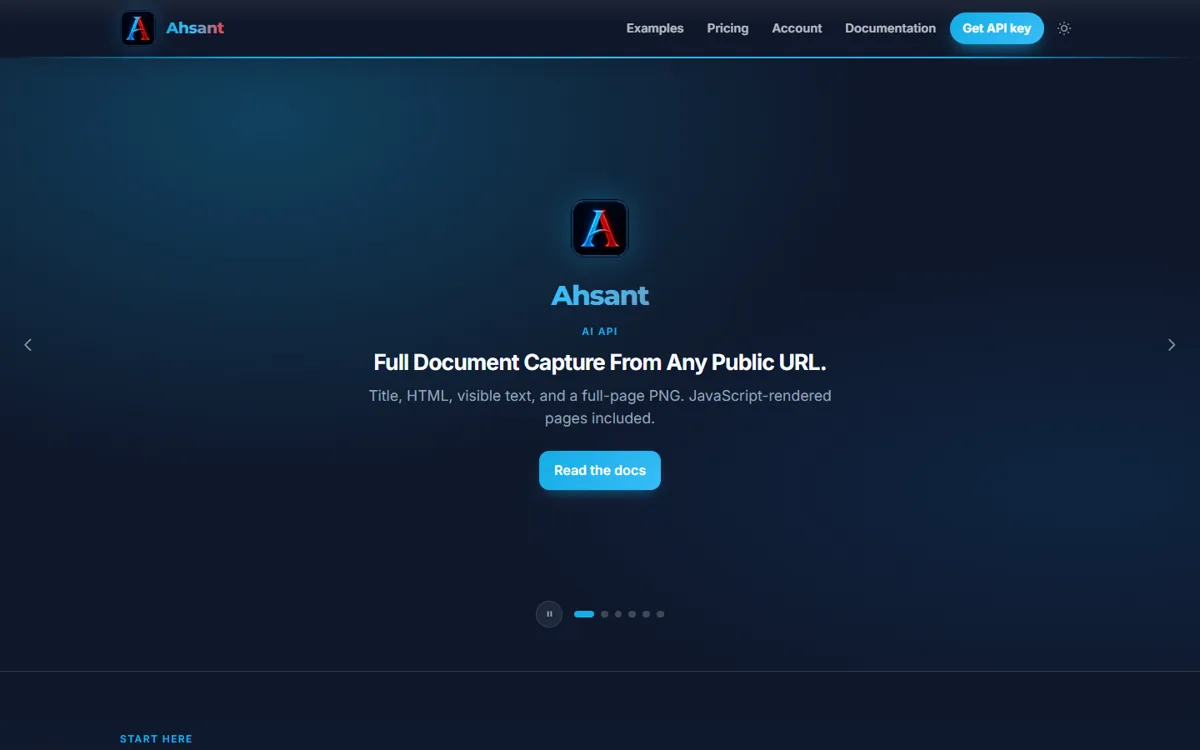Toggle light theme with the sun icon

1064,28
